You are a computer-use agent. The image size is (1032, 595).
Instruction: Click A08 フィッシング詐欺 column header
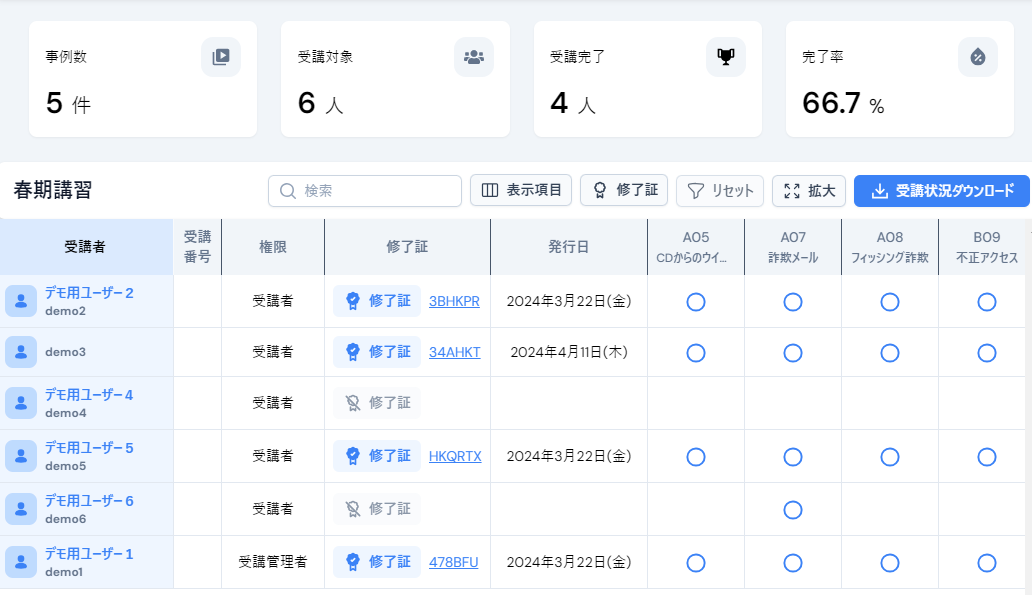pos(890,247)
